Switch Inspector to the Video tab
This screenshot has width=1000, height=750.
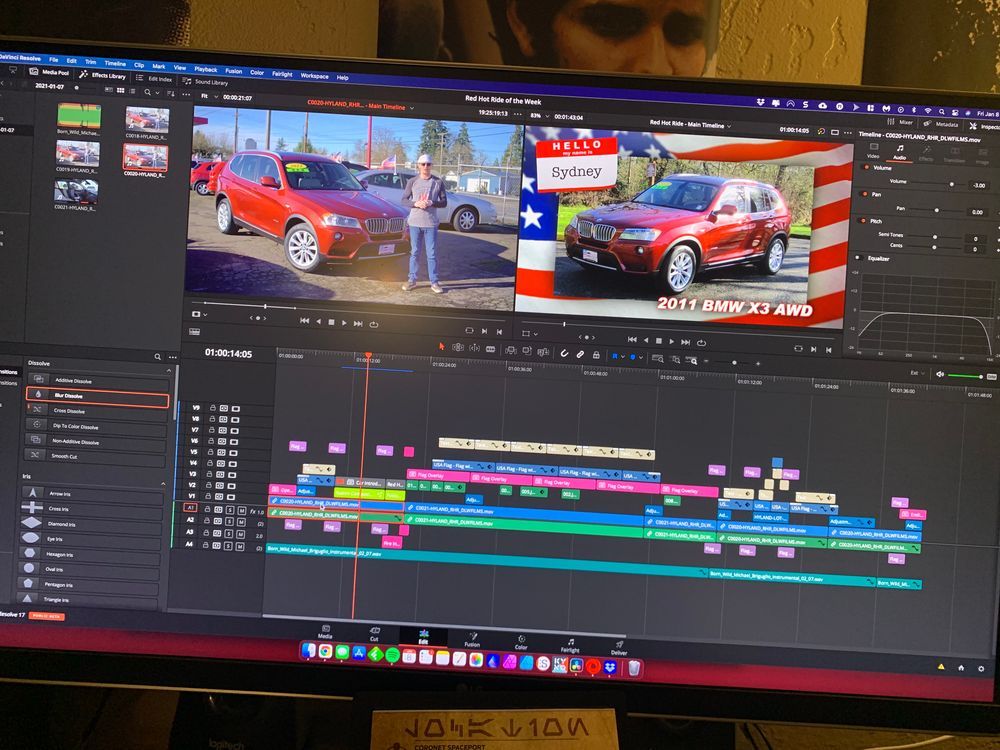[873, 151]
